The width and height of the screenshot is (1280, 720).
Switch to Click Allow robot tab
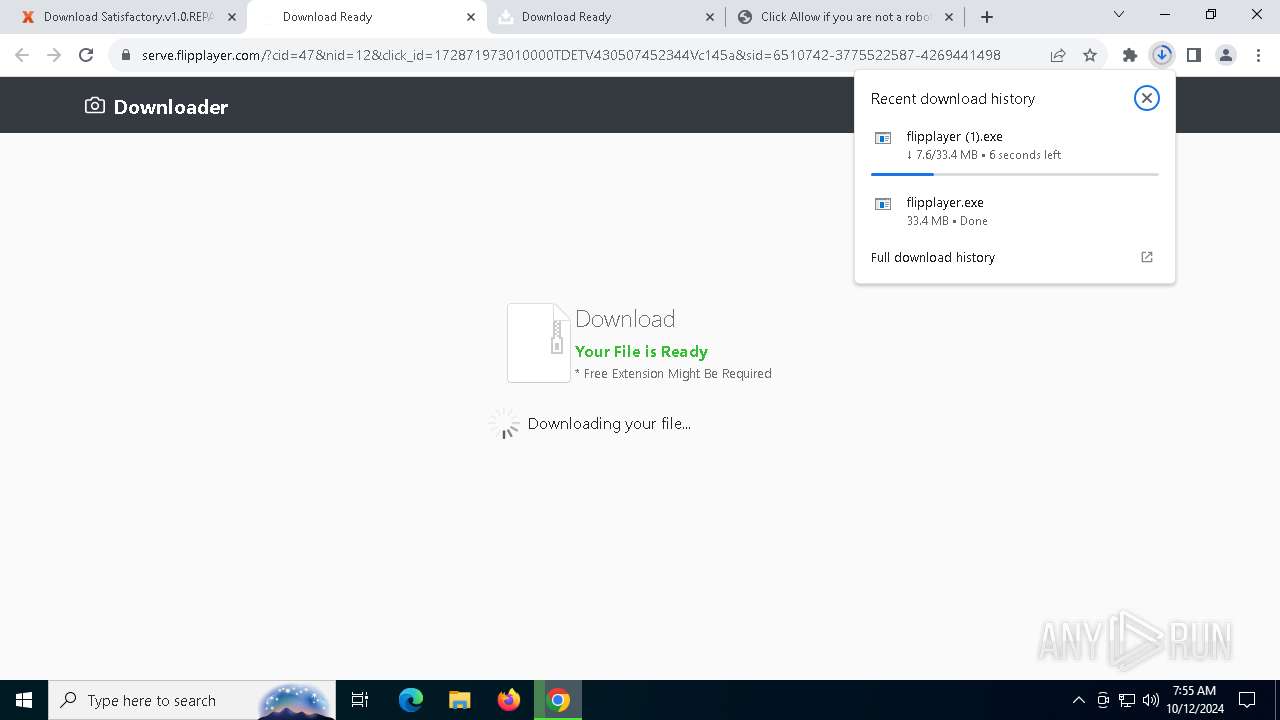[x=846, y=17]
